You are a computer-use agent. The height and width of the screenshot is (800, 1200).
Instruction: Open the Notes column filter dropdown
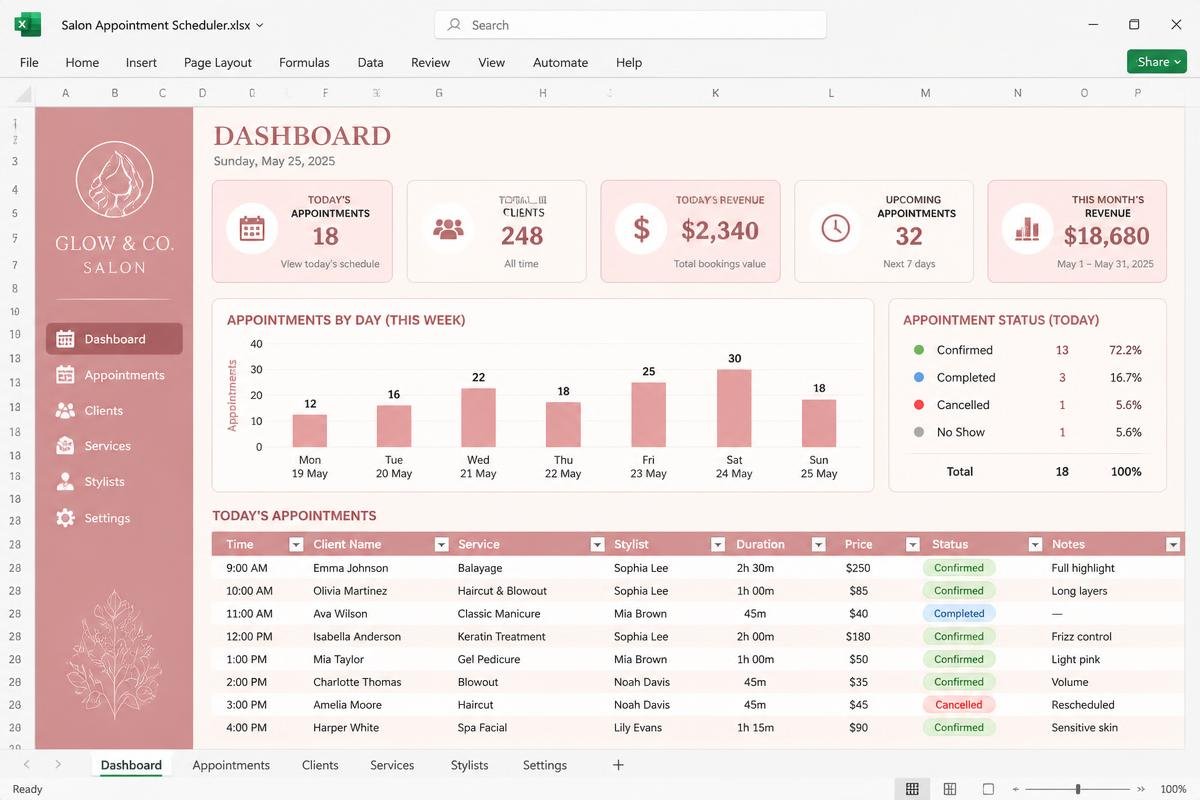[1173, 545]
